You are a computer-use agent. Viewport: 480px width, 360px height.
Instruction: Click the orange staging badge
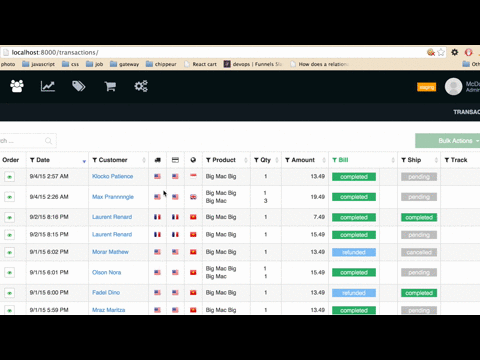(426, 87)
